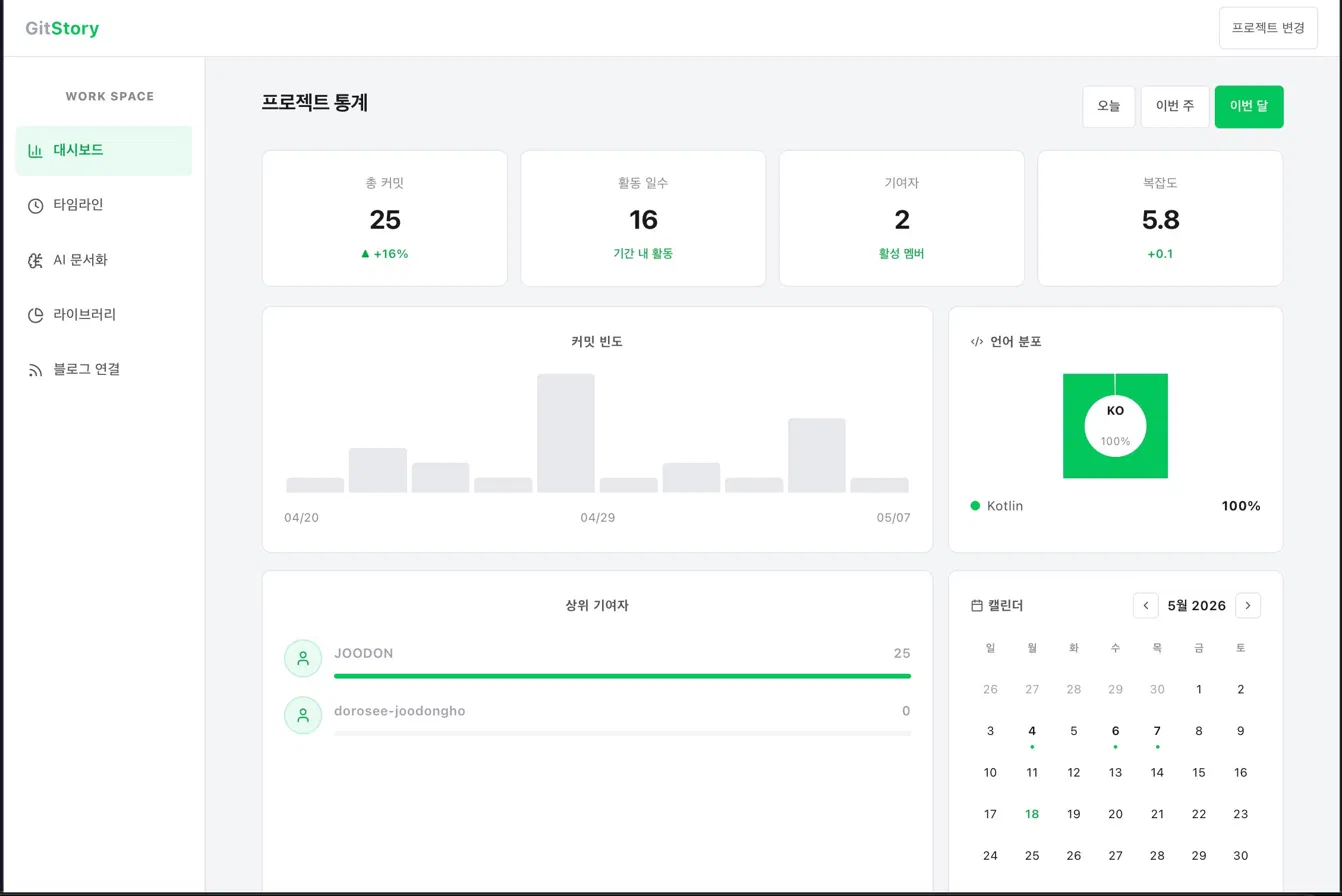1342x896 pixels.
Task: Click the AI 문서화 brain icon
Action: [35, 260]
